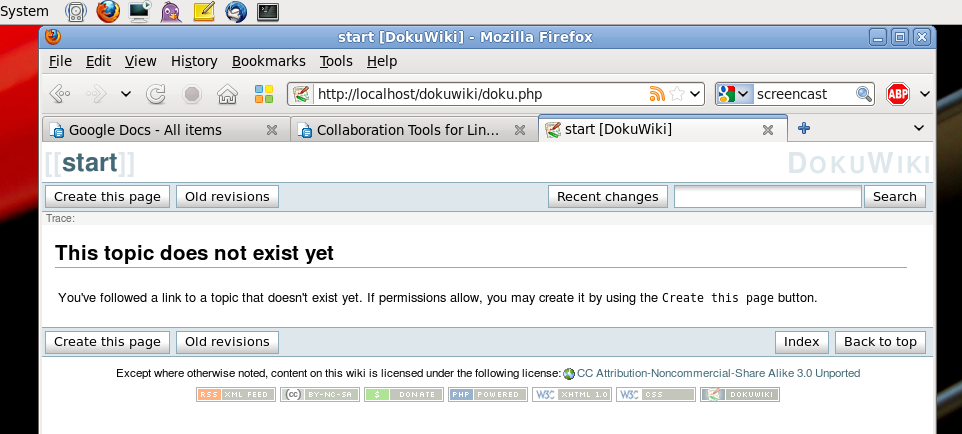The image size is (962, 434).
Task: Click the Index button
Action: [x=801, y=342]
